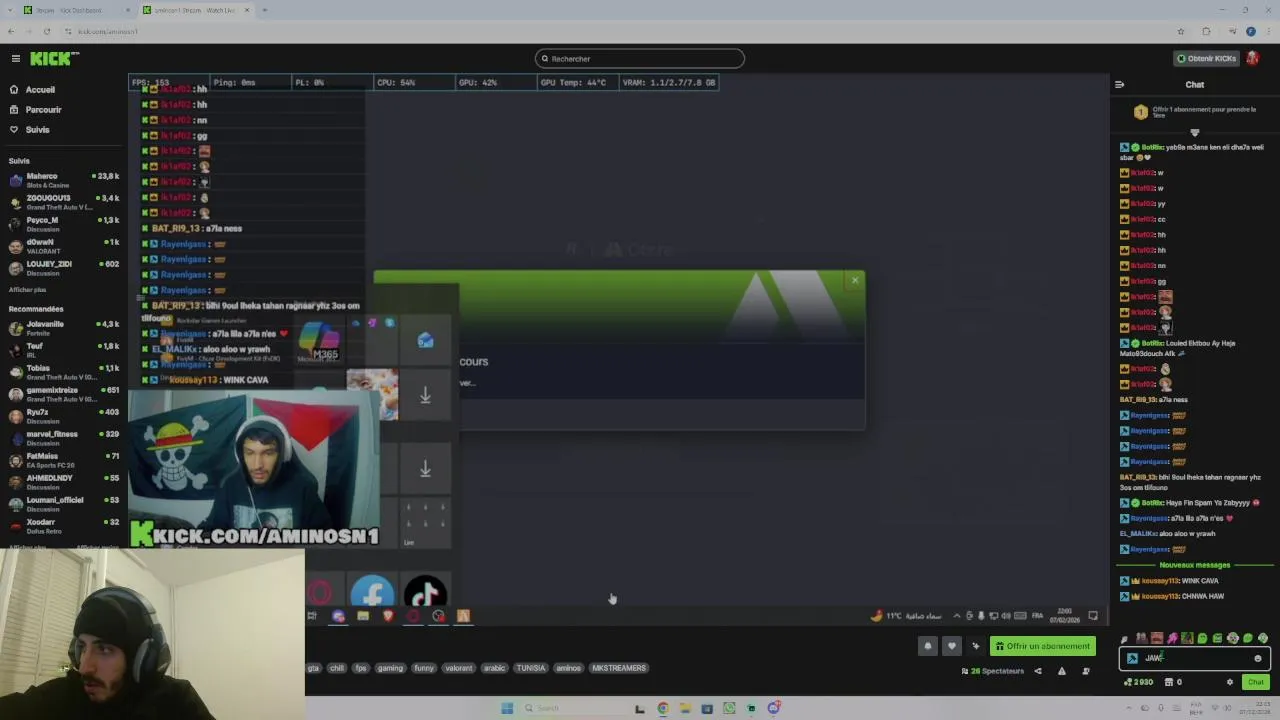
Task: Select the funny tag
Action: pos(424,668)
